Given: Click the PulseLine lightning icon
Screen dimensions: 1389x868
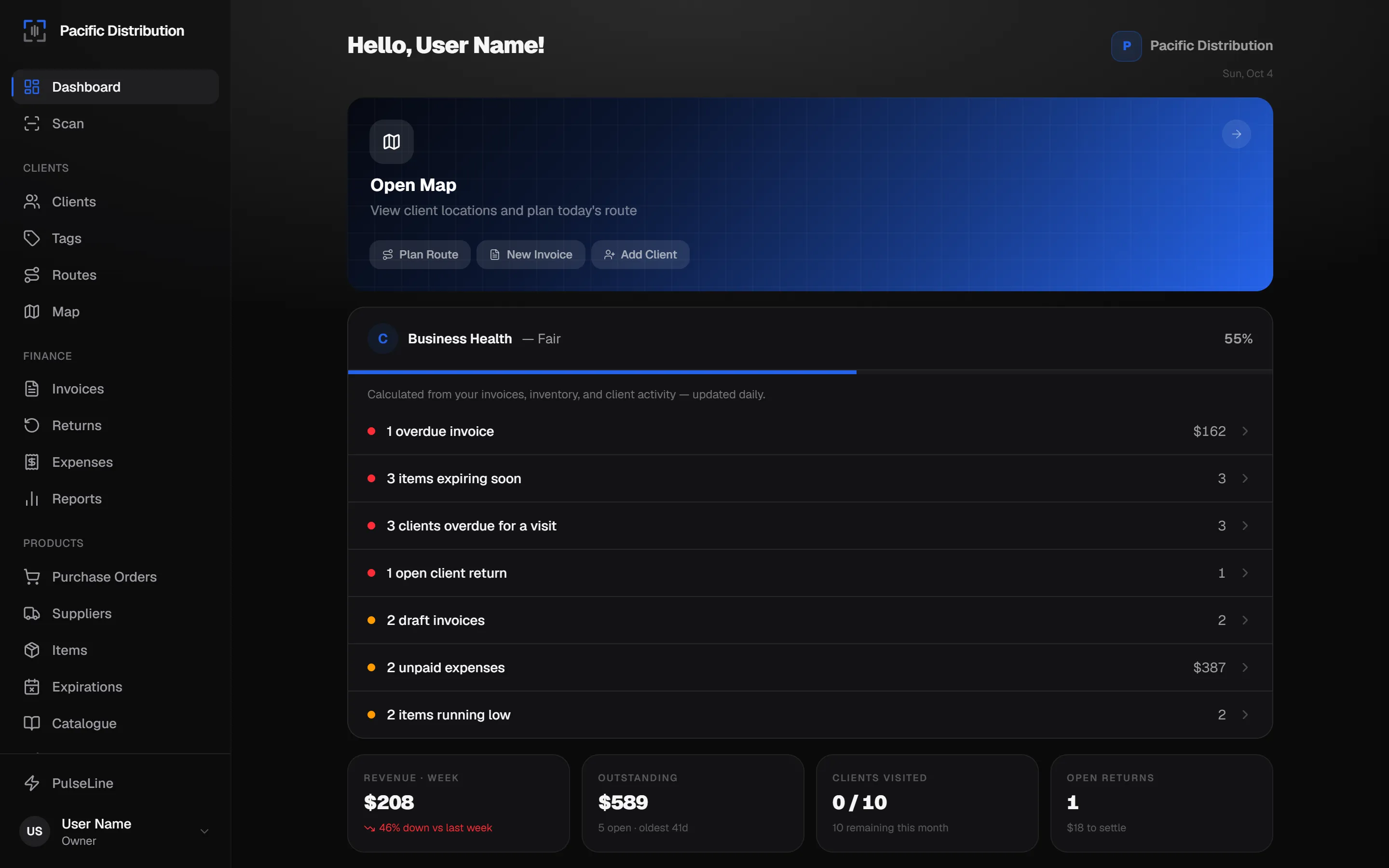Looking at the screenshot, I should click(31, 783).
